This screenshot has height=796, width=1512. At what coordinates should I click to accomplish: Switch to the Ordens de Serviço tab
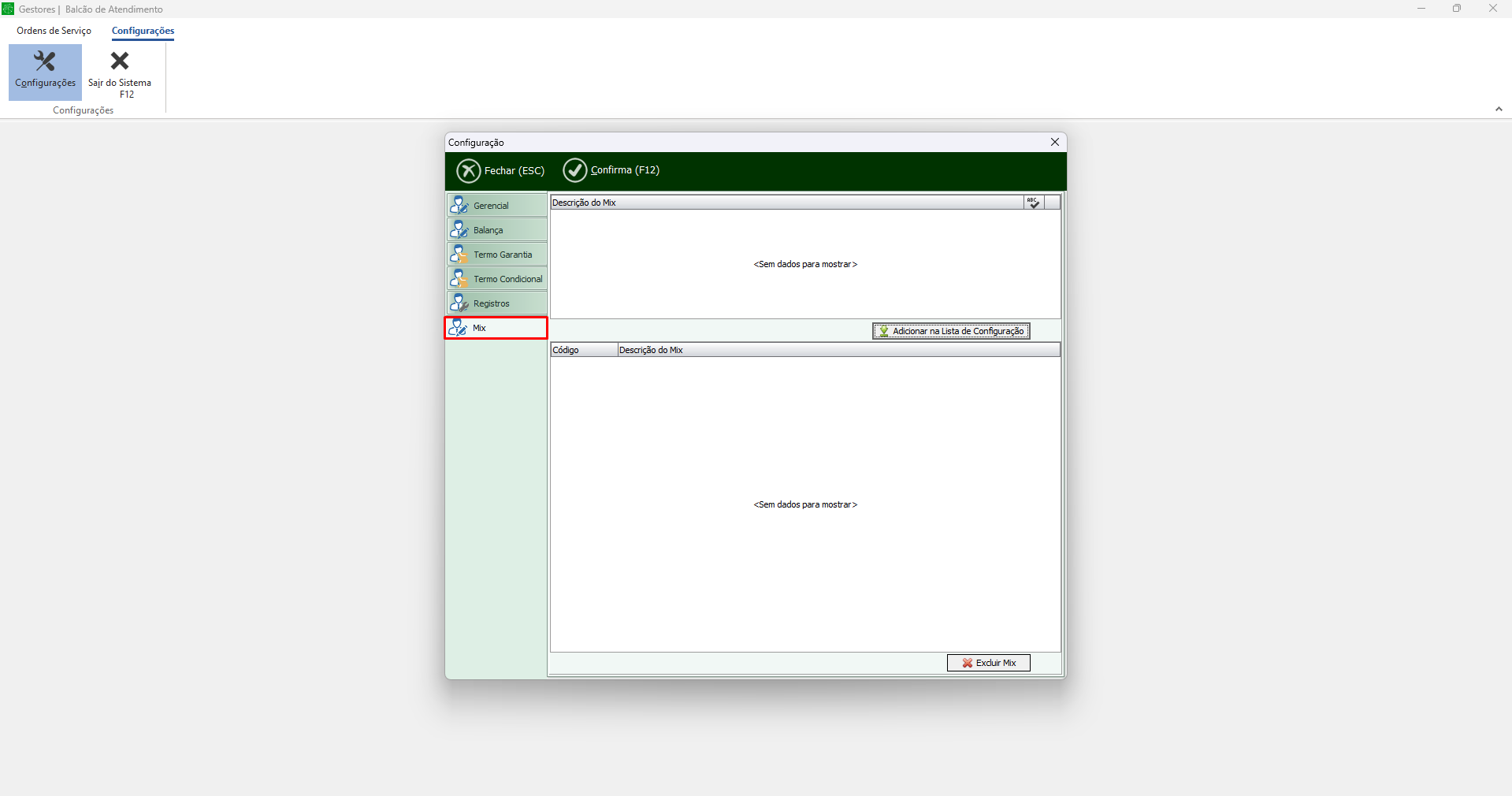click(54, 31)
